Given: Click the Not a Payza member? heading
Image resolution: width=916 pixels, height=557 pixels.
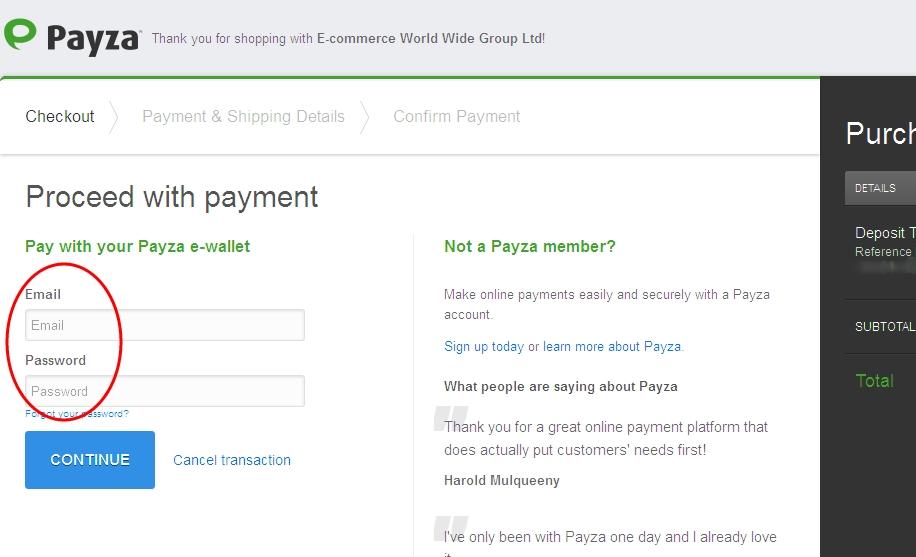Looking at the screenshot, I should tap(530, 246).
